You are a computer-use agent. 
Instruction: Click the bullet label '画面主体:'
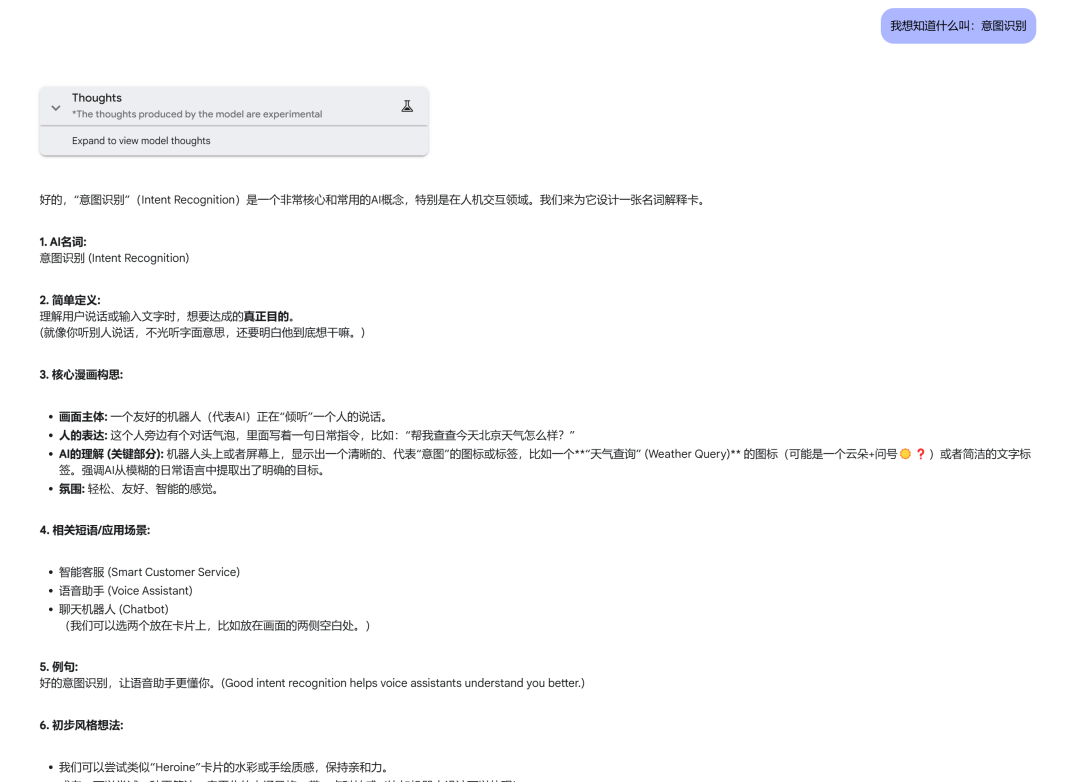pos(83,417)
